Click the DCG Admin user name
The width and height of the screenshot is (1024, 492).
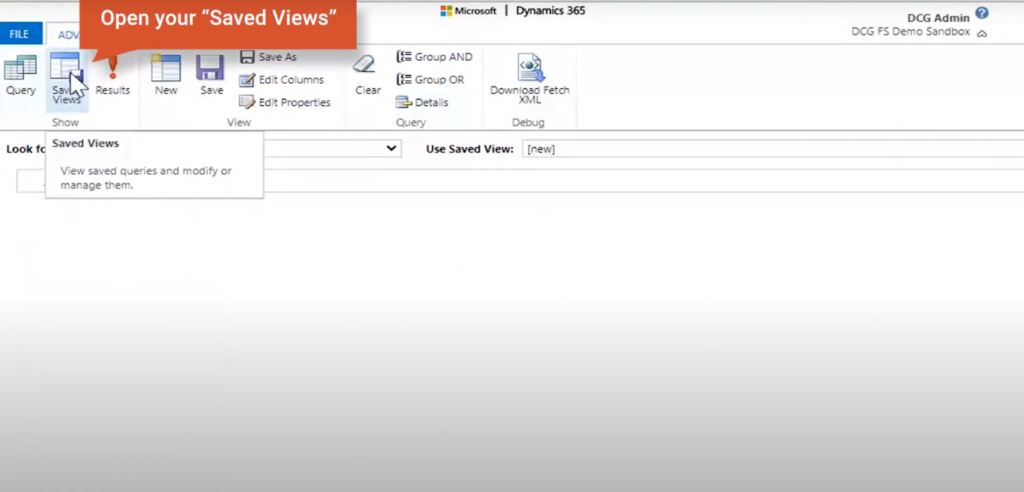(x=938, y=18)
